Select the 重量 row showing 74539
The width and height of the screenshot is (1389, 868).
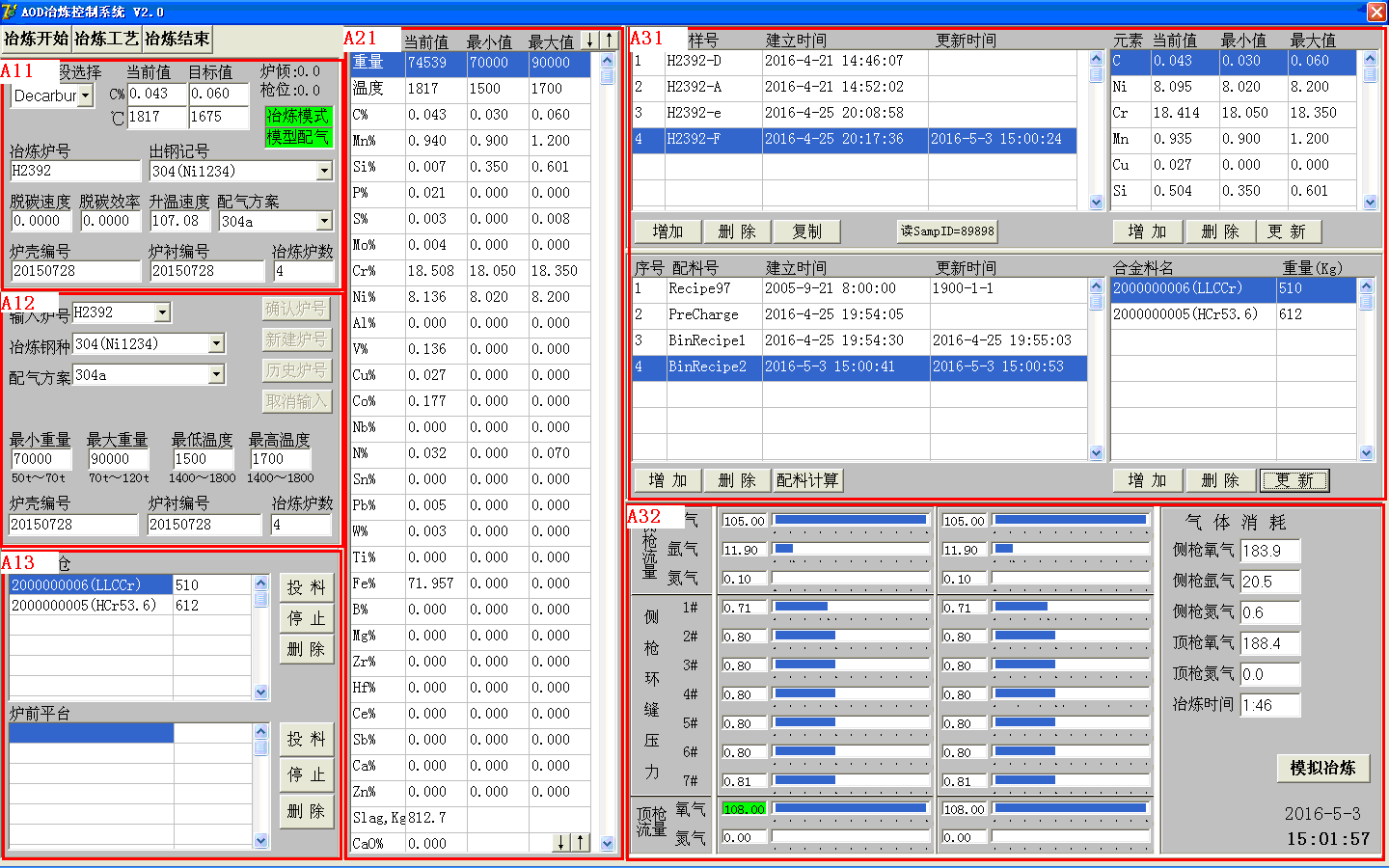pyautogui.click(x=471, y=63)
